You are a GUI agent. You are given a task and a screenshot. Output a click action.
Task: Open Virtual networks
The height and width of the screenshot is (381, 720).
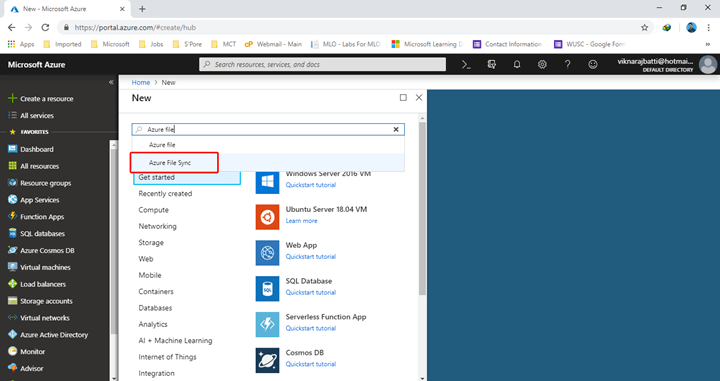pyautogui.click(x=39, y=318)
